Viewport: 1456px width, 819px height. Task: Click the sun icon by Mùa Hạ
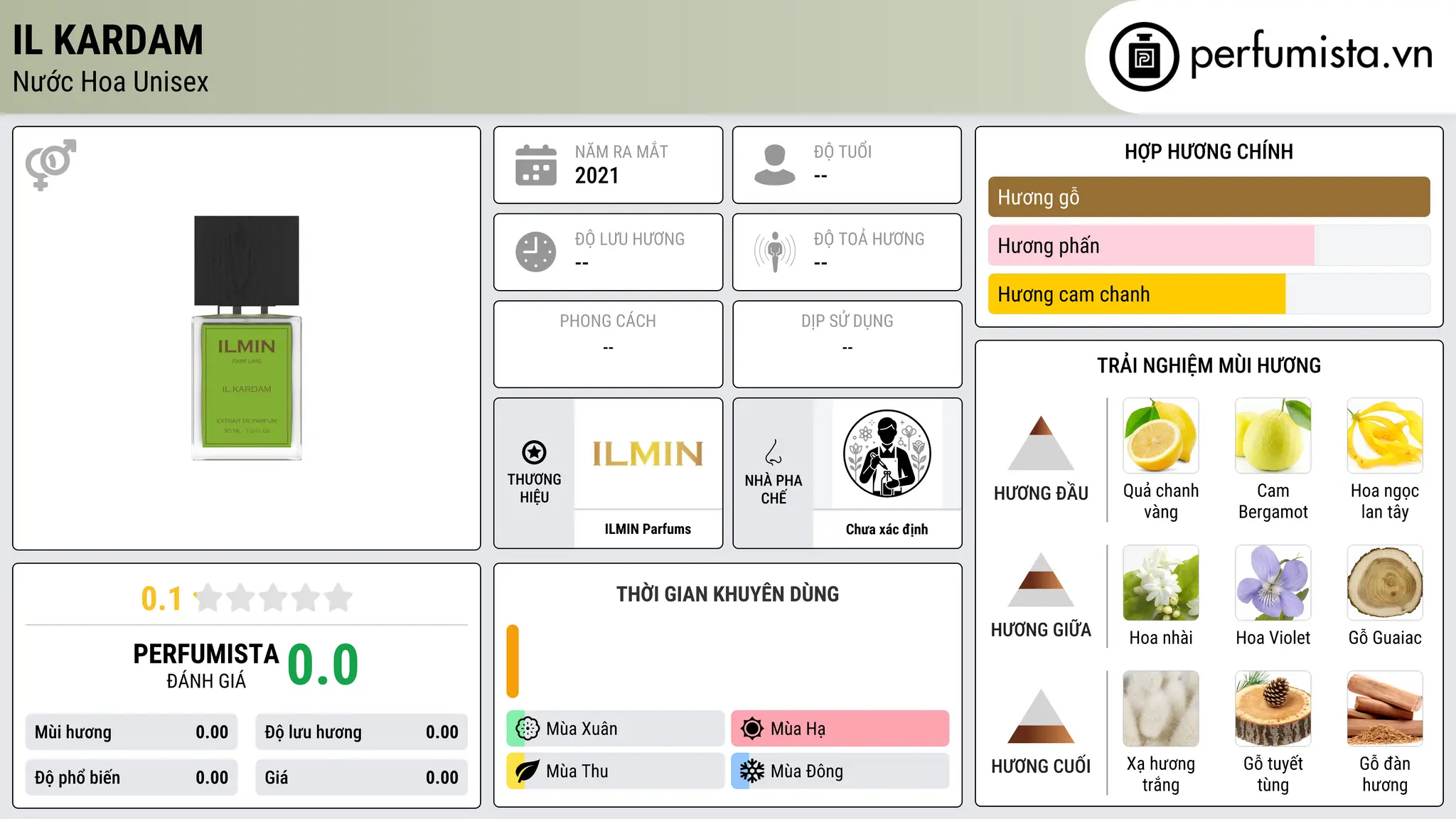[752, 729]
